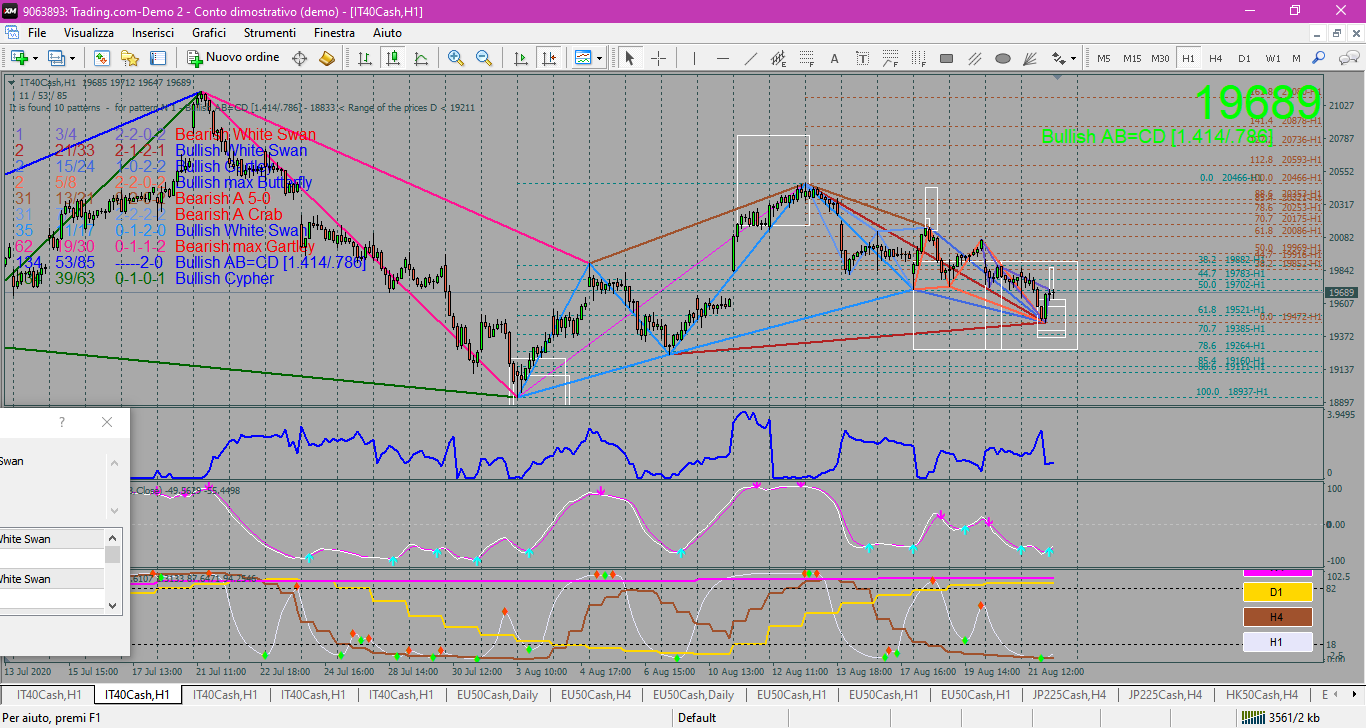Switch timeframe to H4
The image size is (1366, 728).
[x=1216, y=58]
